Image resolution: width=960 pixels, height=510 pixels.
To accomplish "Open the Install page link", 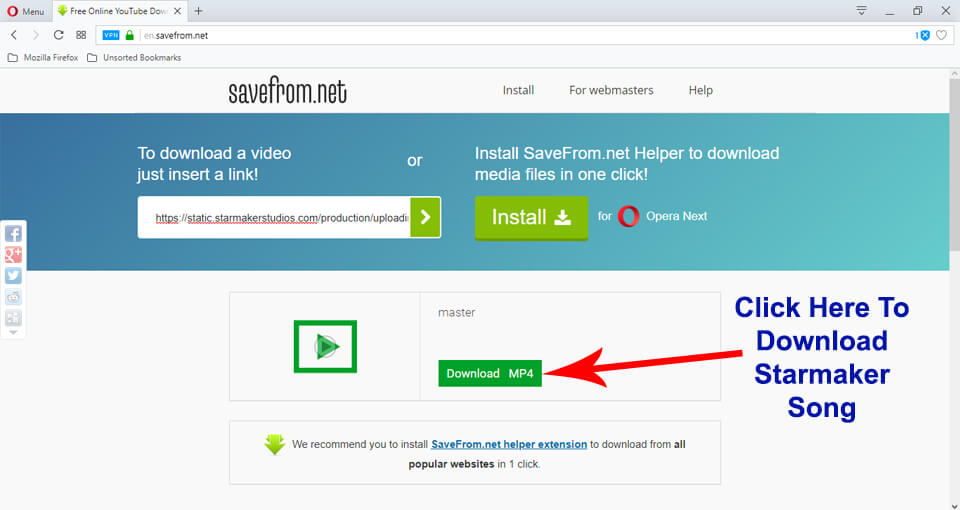I will [519, 90].
